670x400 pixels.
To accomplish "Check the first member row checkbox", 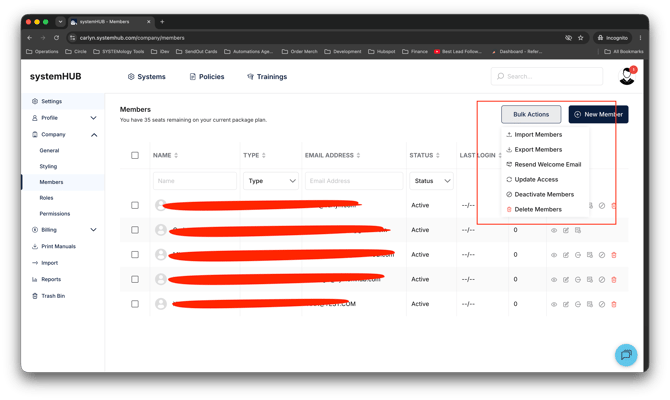I will (135, 205).
